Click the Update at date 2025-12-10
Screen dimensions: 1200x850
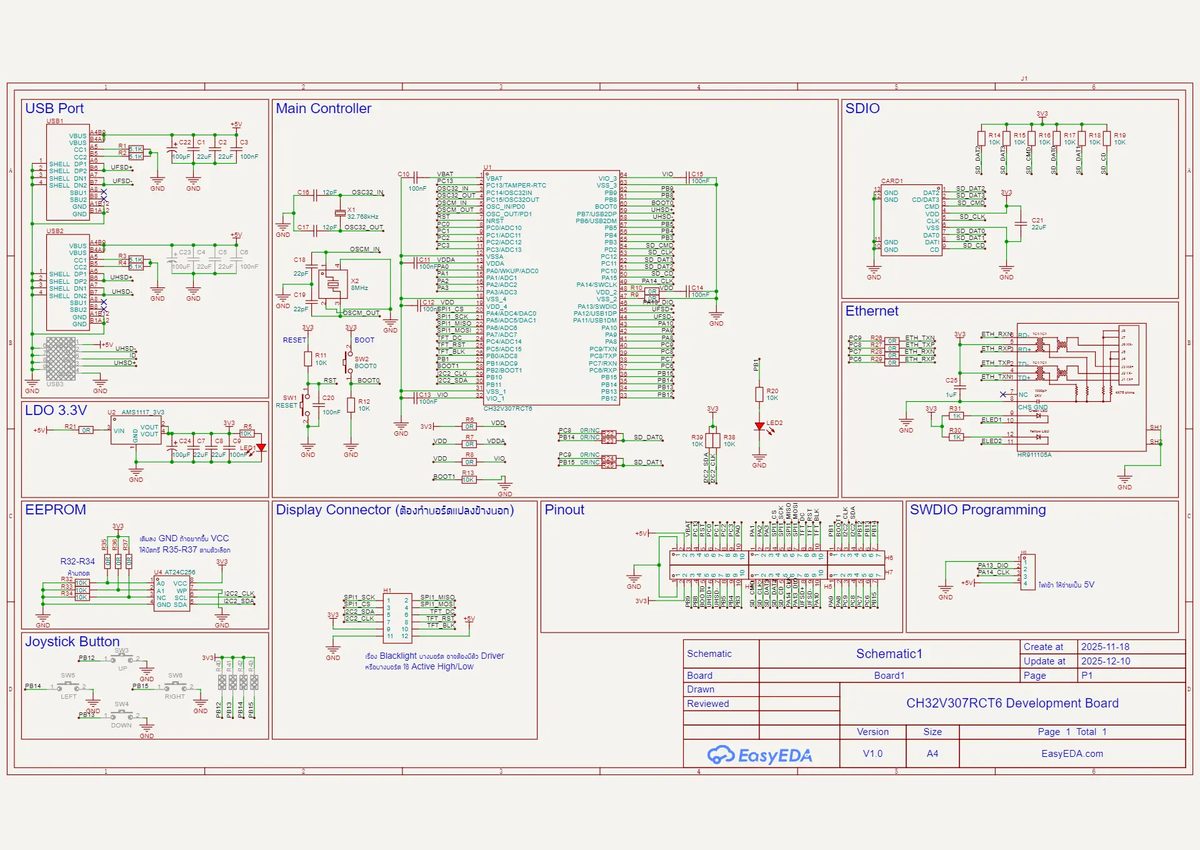point(1104,661)
